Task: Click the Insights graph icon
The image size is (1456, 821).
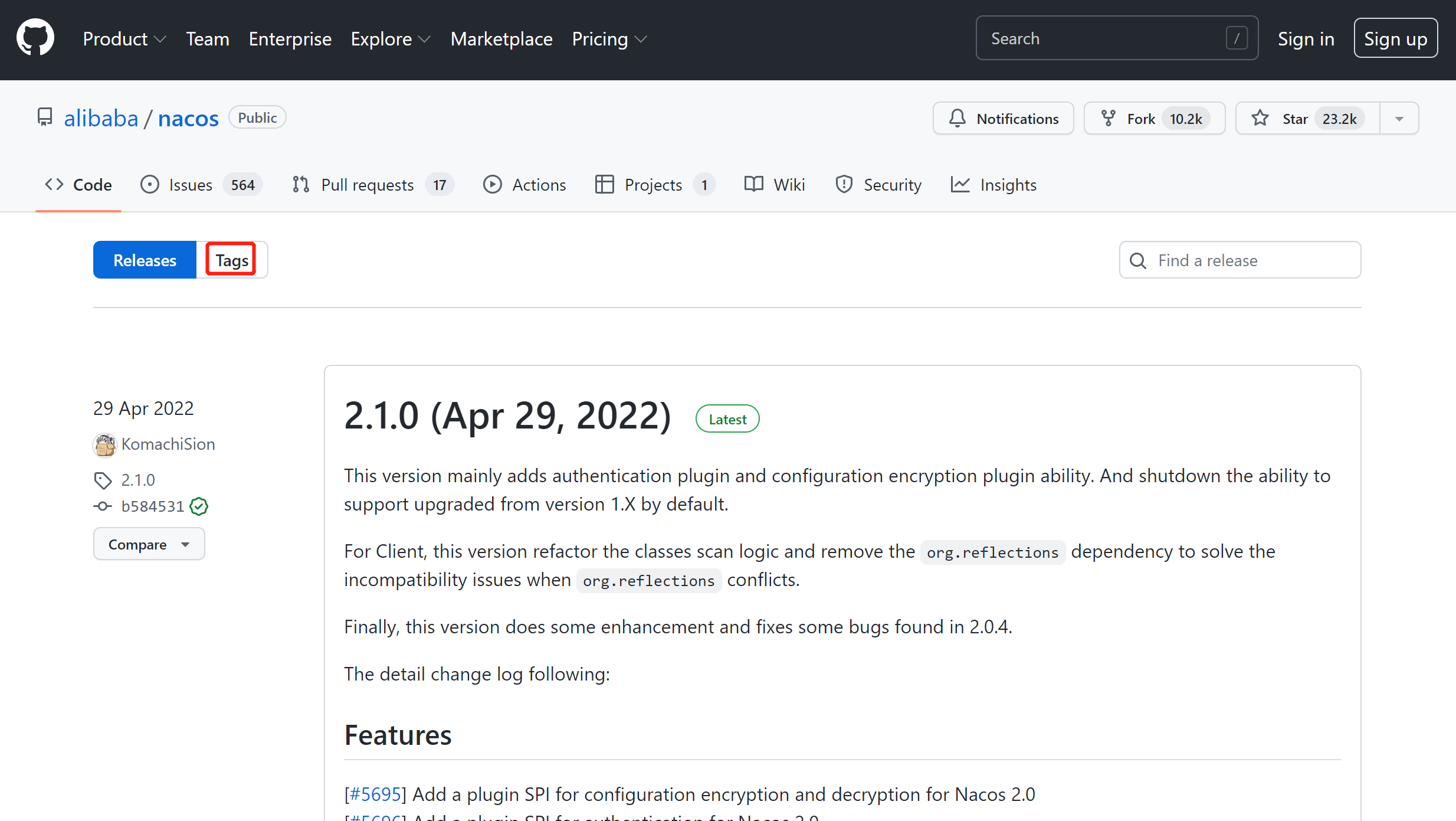Action: (960, 185)
